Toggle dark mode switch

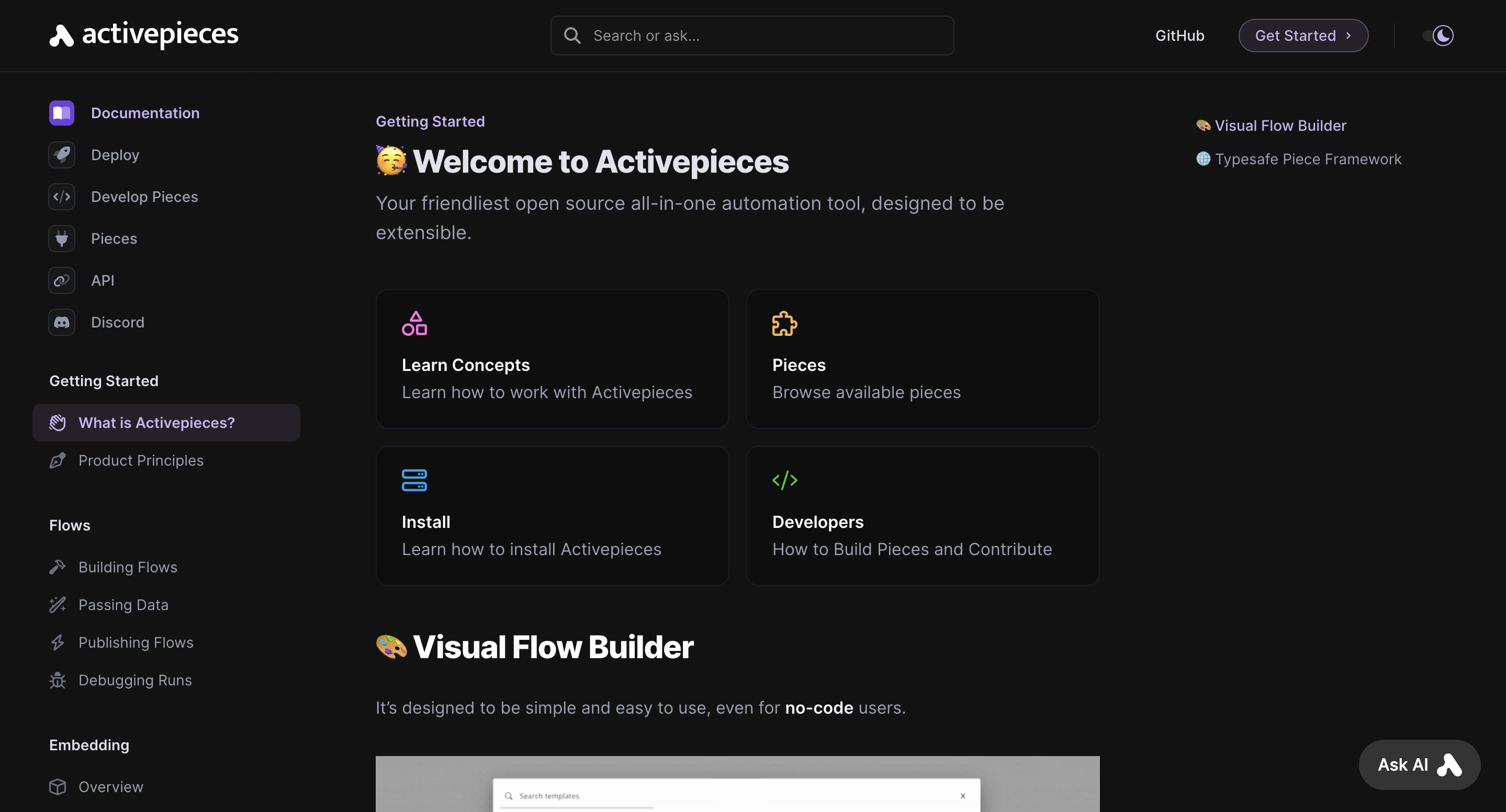(1438, 35)
